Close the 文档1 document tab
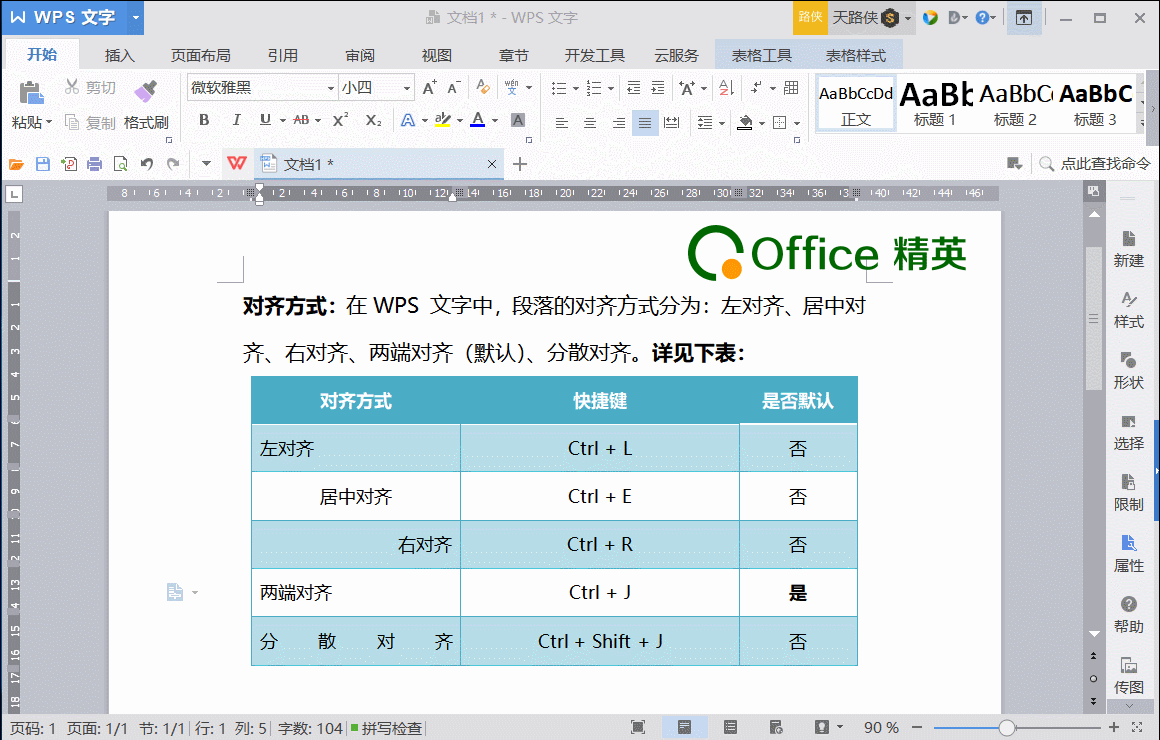 pos(492,164)
